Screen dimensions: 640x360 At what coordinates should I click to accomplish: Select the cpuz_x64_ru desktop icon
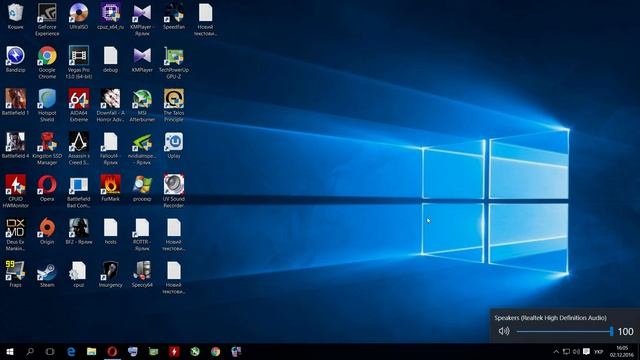point(110,16)
